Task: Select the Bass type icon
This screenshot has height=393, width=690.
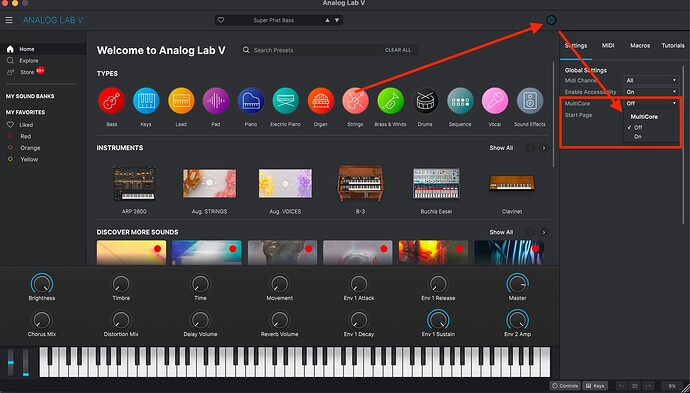Action: tap(111, 101)
